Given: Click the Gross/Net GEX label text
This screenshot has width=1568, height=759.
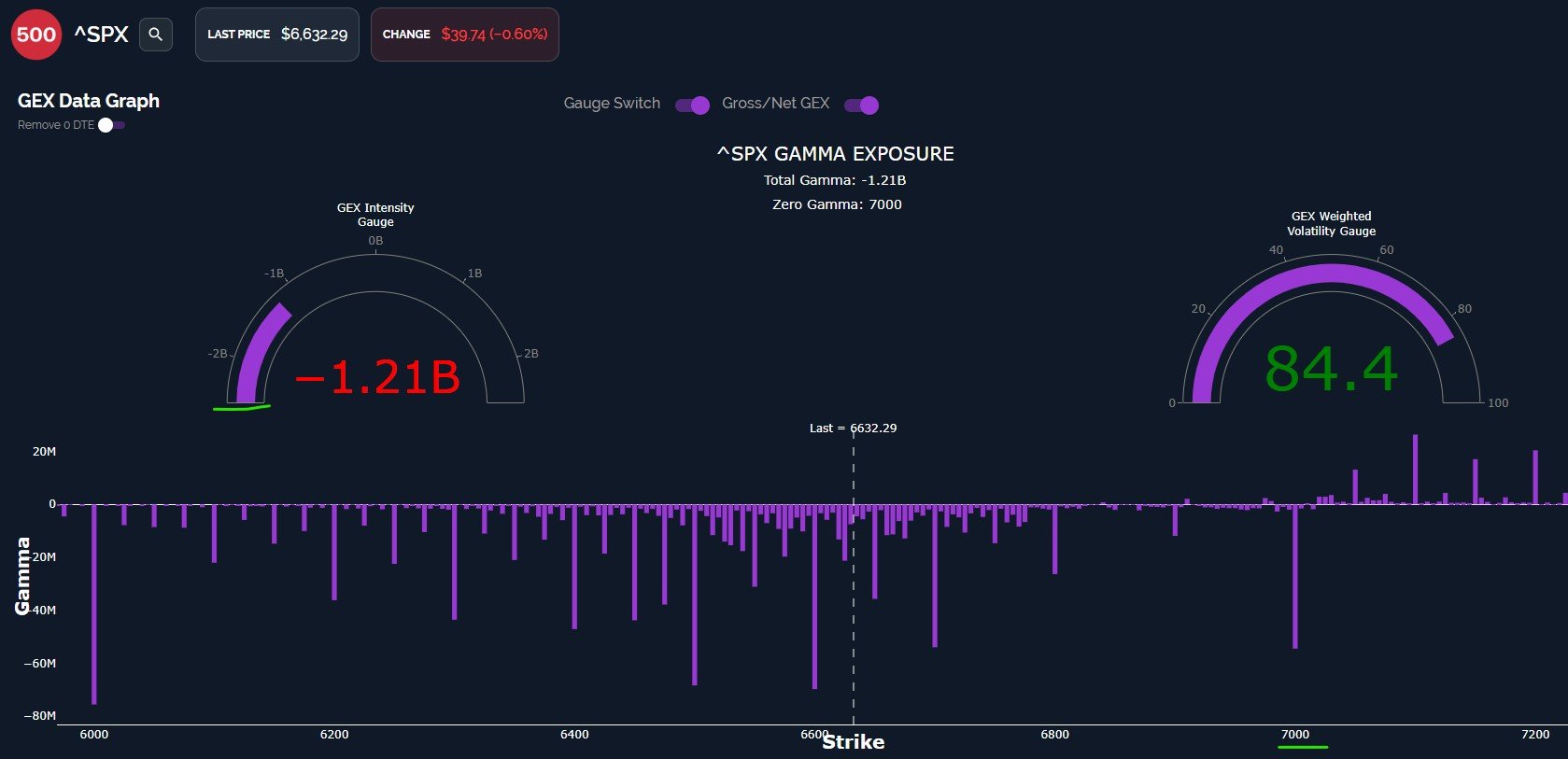Looking at the screenshot, I should (x=775, y=104).
